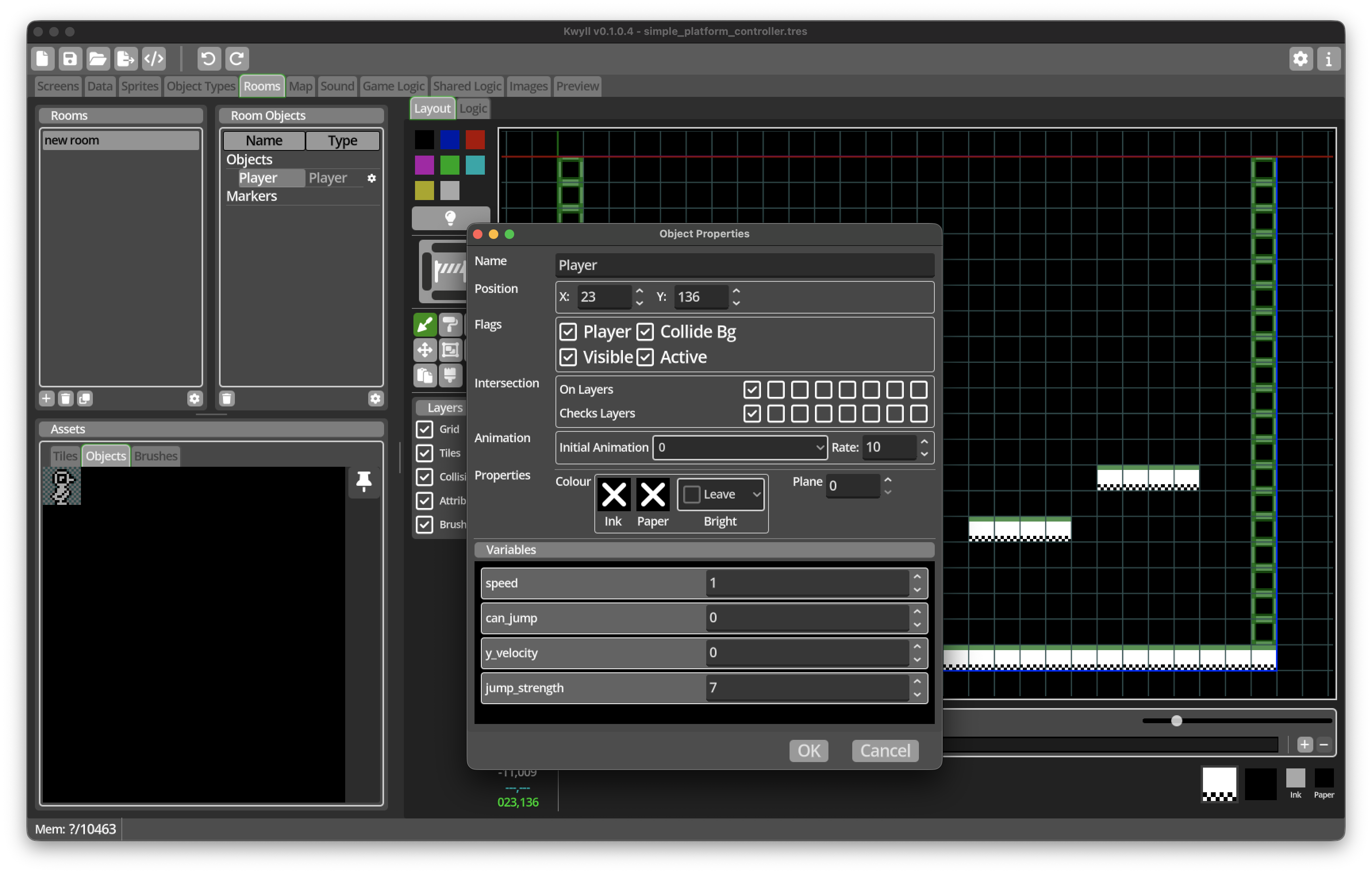The width and height of the screenshot is (1372, 874).
Task: Click the add room plus icon
Action: (x=47, y=398)
